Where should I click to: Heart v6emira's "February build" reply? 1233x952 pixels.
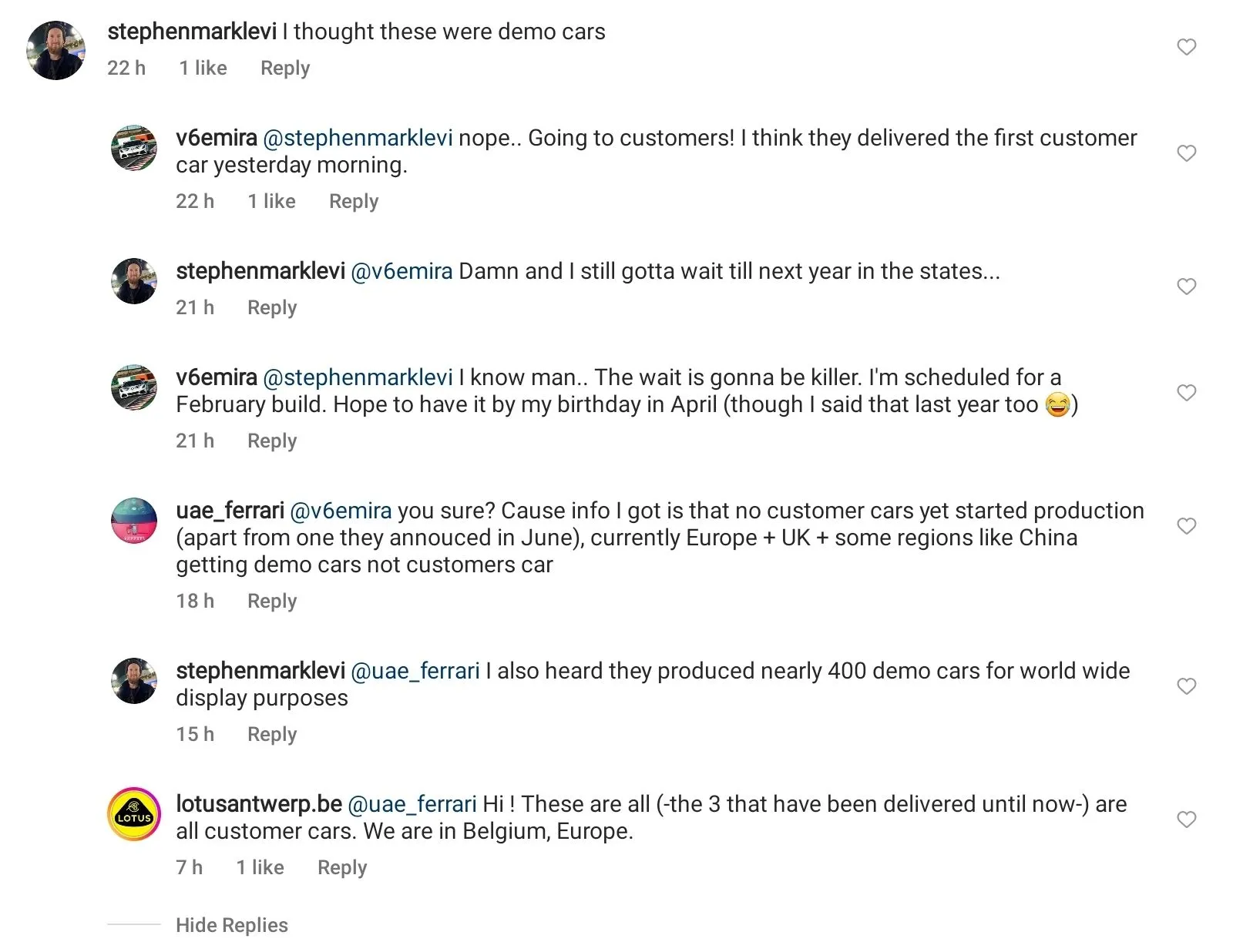[x=1186, y=393]
